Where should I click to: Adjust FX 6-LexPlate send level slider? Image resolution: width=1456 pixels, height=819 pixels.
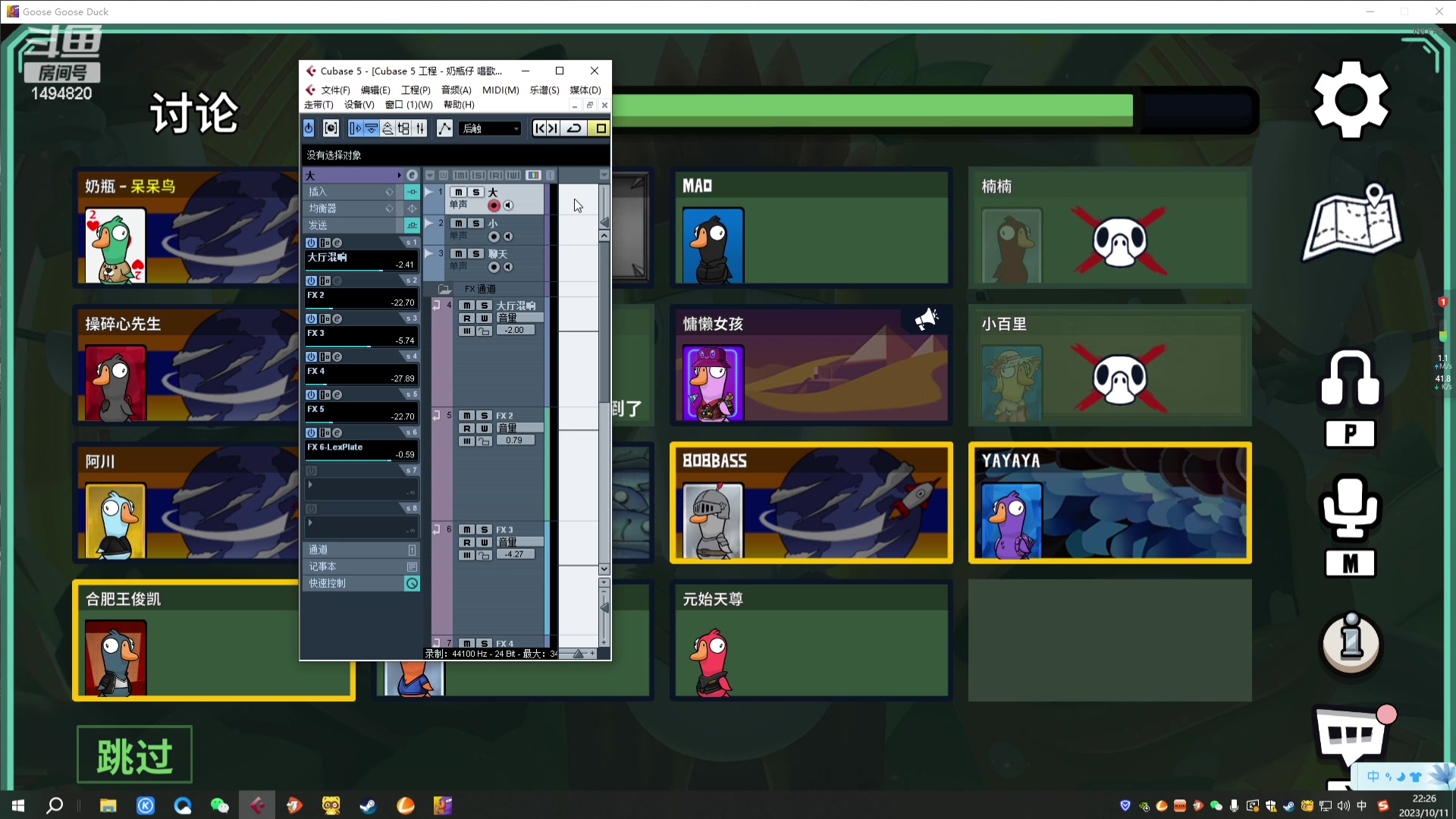tap(361, 459)
